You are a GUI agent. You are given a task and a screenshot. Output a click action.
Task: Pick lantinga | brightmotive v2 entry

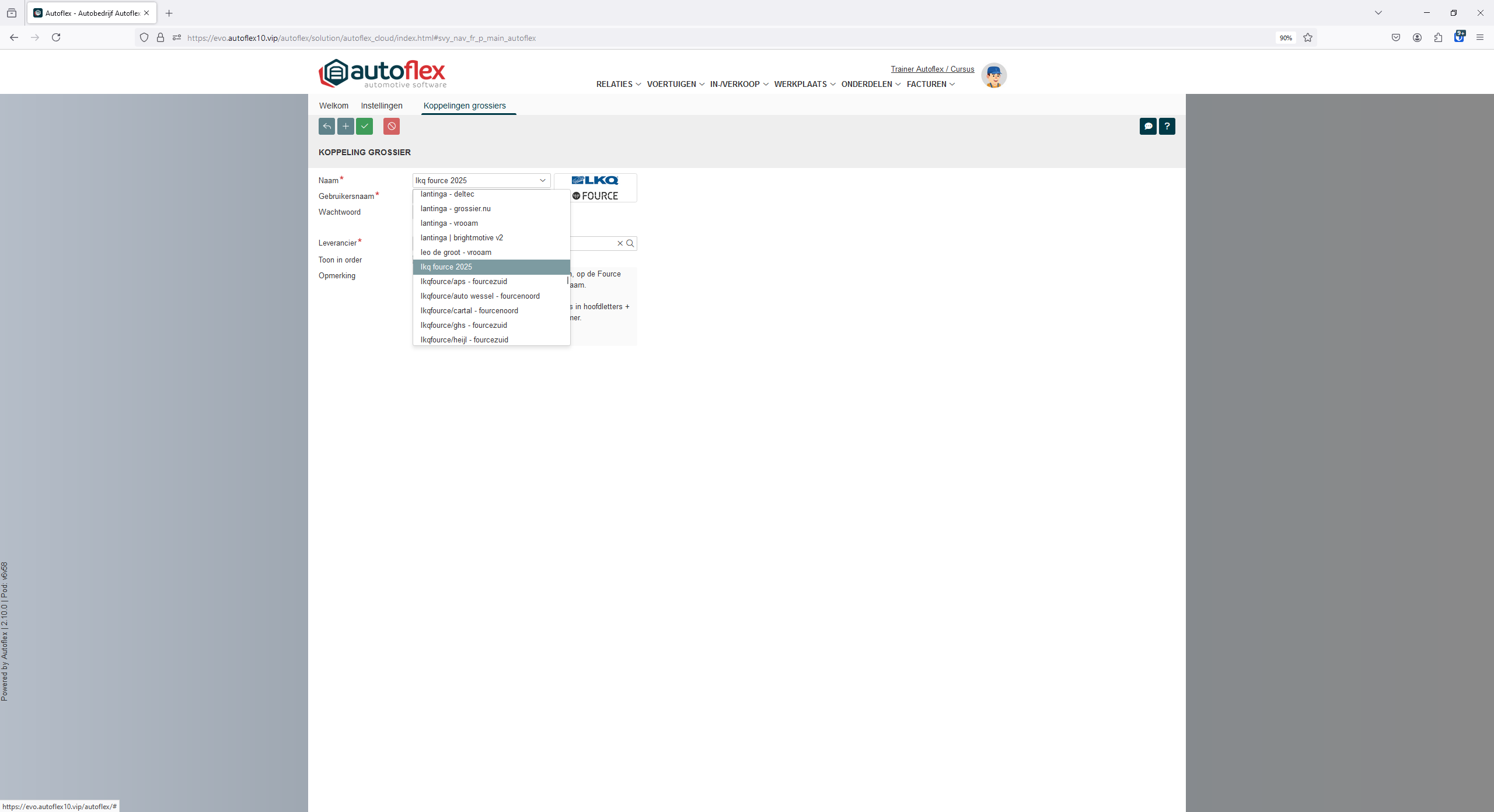tap(462, 237)
